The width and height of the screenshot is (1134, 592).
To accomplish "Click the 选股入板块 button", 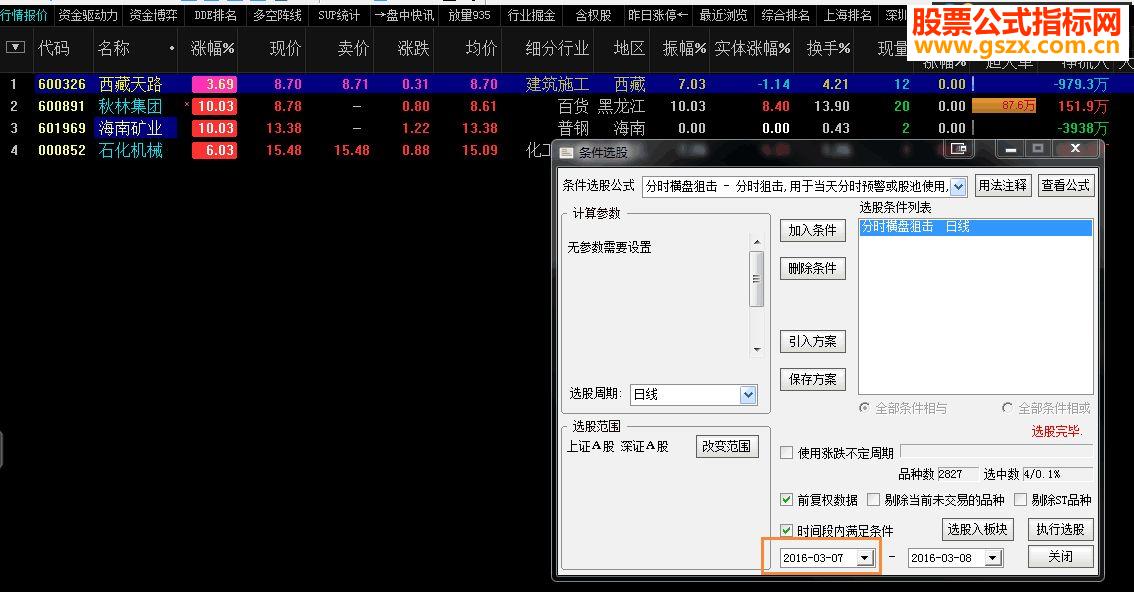I will coord(978,529).
